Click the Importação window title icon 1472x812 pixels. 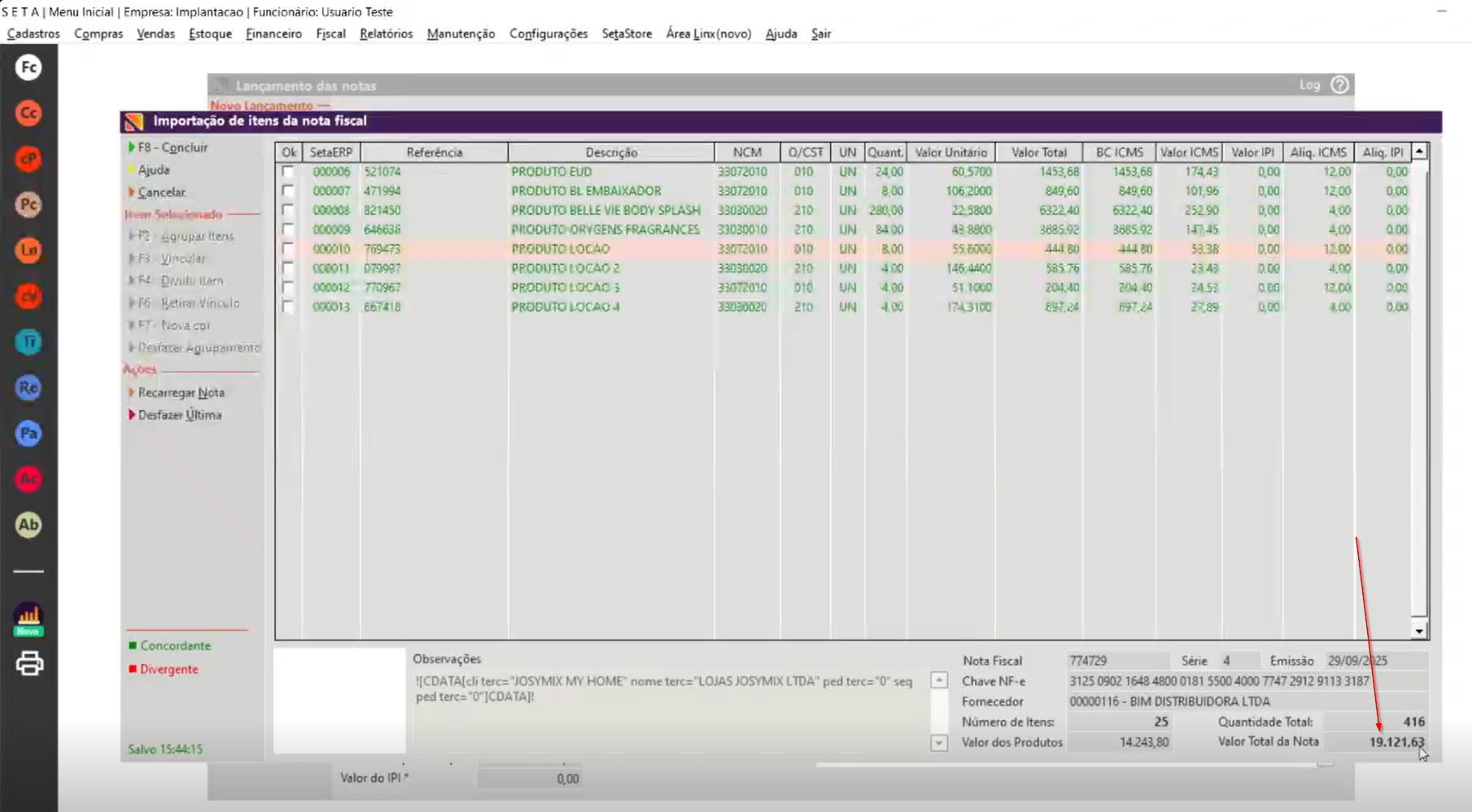point(133,122)
